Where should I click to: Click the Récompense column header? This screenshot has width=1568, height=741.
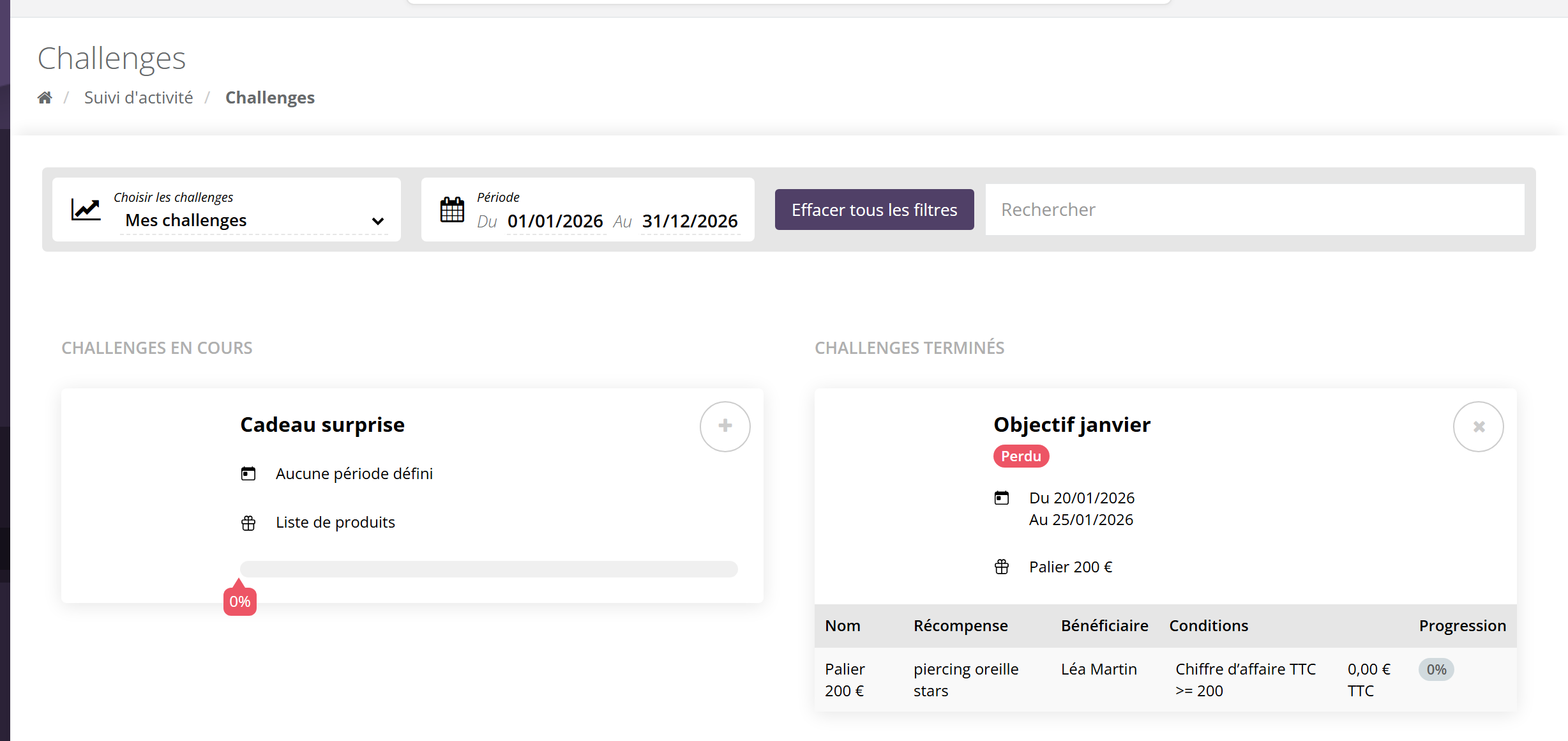tap(960, 625)
